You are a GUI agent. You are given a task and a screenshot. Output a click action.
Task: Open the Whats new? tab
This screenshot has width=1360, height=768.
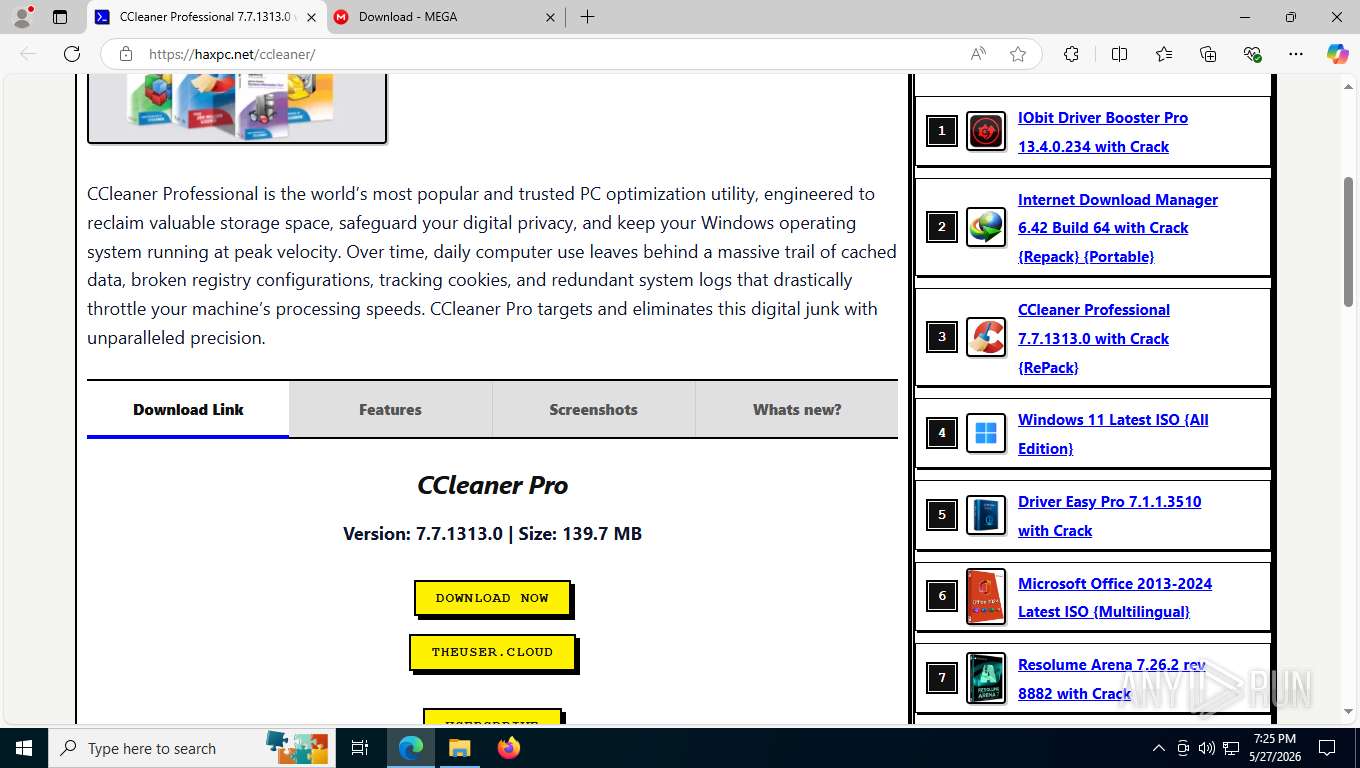tap(797, 409)
